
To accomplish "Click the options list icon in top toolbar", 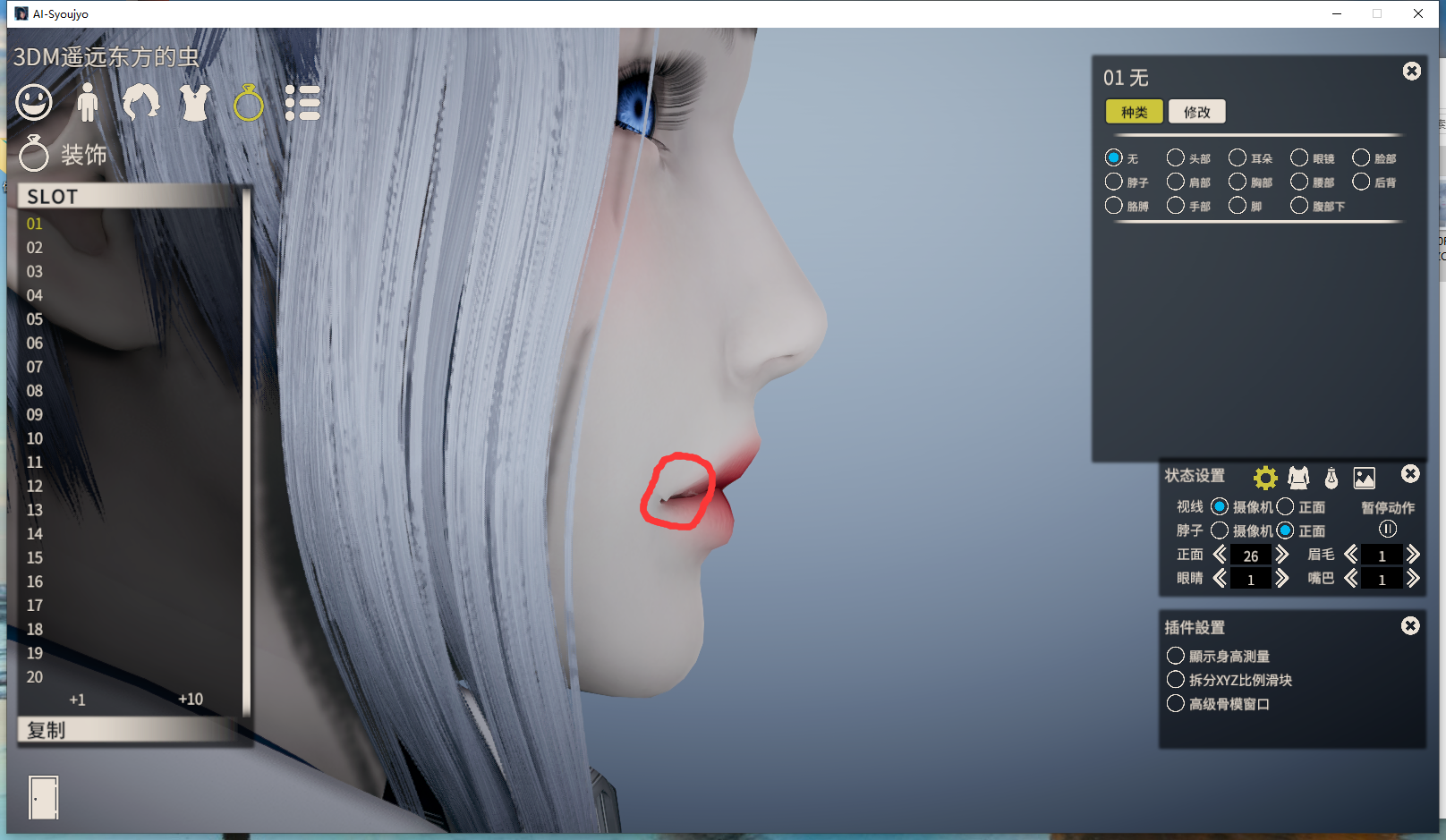I will [302, 103].
